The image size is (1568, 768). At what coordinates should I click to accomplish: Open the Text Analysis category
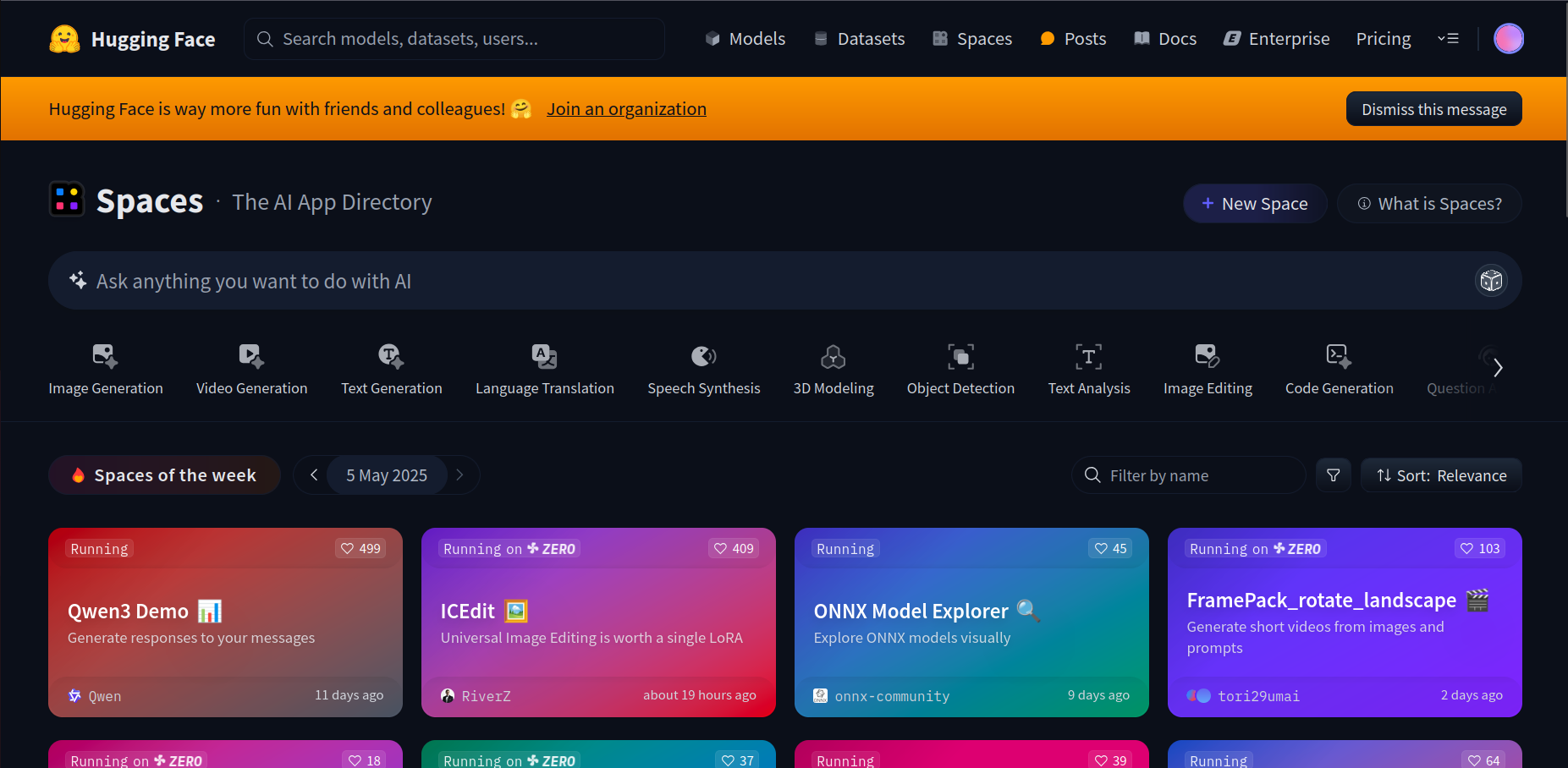[x=1089, y=370]
